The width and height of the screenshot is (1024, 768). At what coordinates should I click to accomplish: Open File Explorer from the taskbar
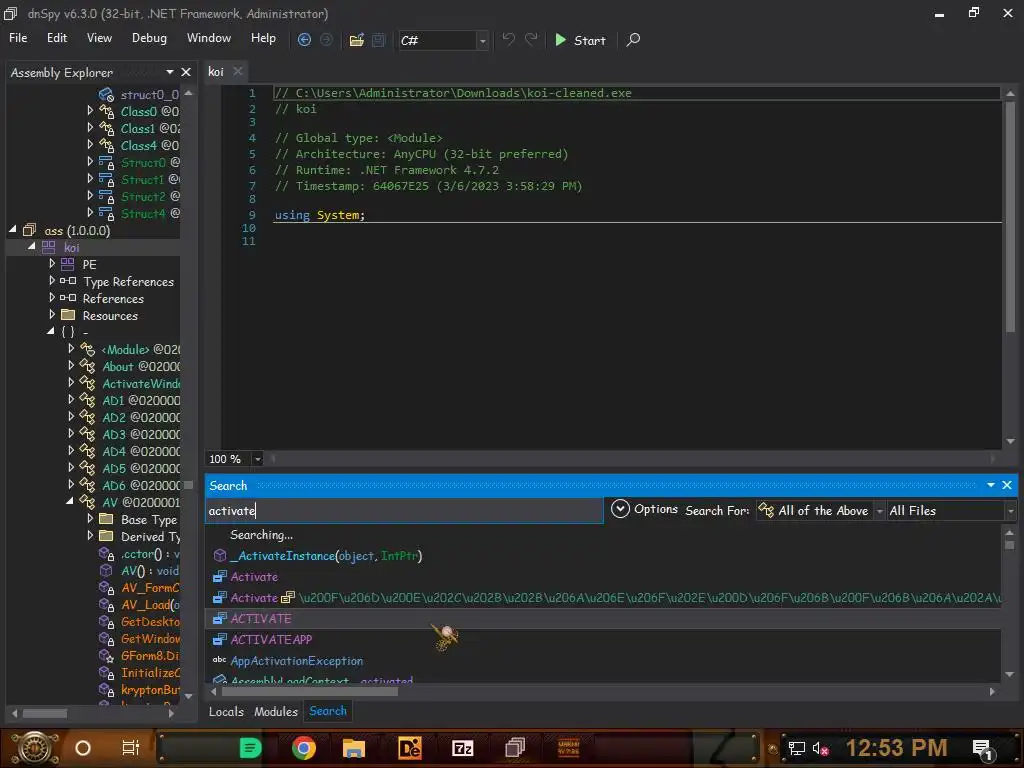coord(353,748)
